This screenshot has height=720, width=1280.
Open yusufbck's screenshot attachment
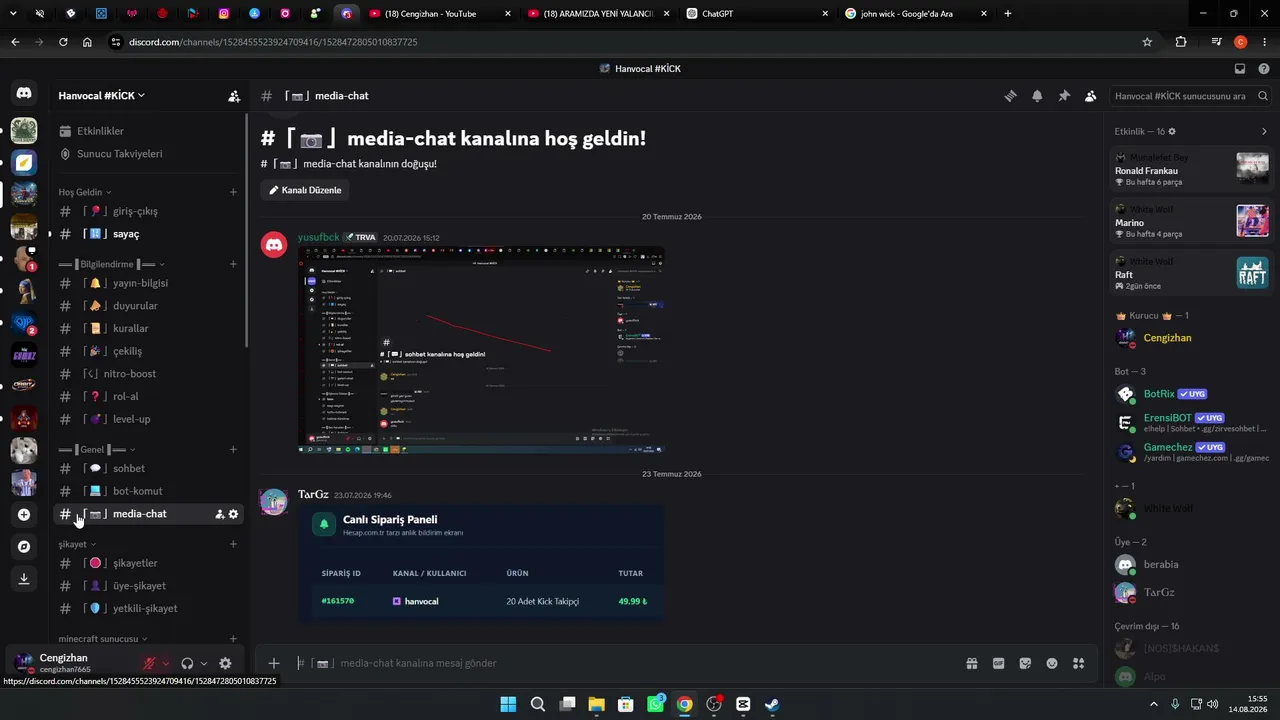click(481, 351)
